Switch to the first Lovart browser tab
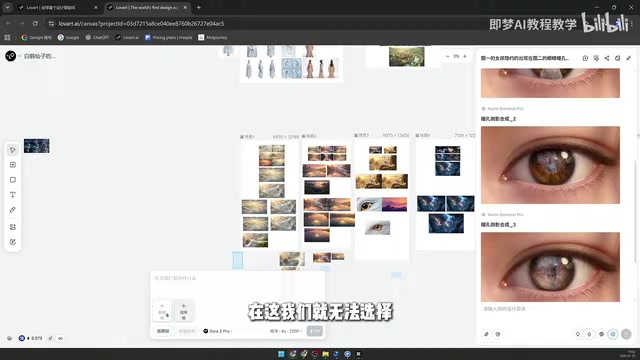640x360 pixels. 57,7
